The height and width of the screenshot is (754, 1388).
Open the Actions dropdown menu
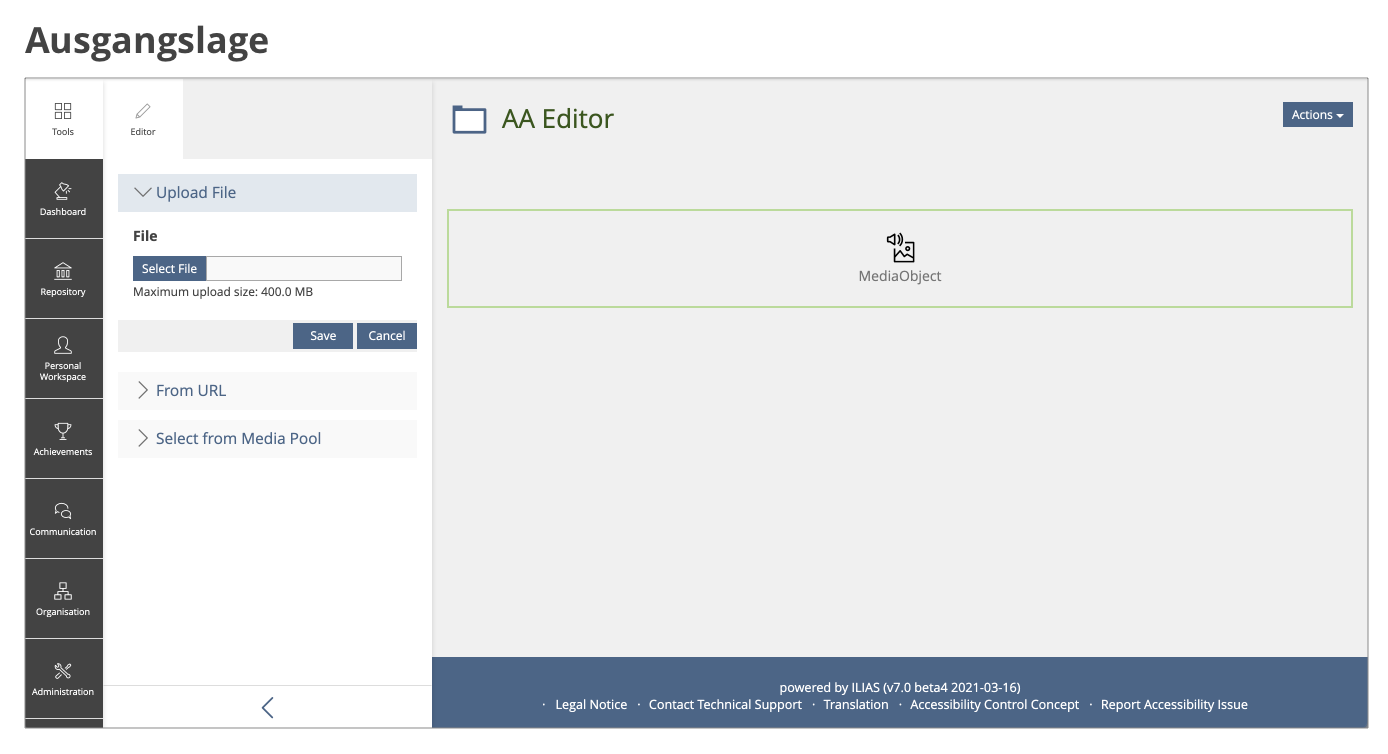click(x=1317, y=115)
